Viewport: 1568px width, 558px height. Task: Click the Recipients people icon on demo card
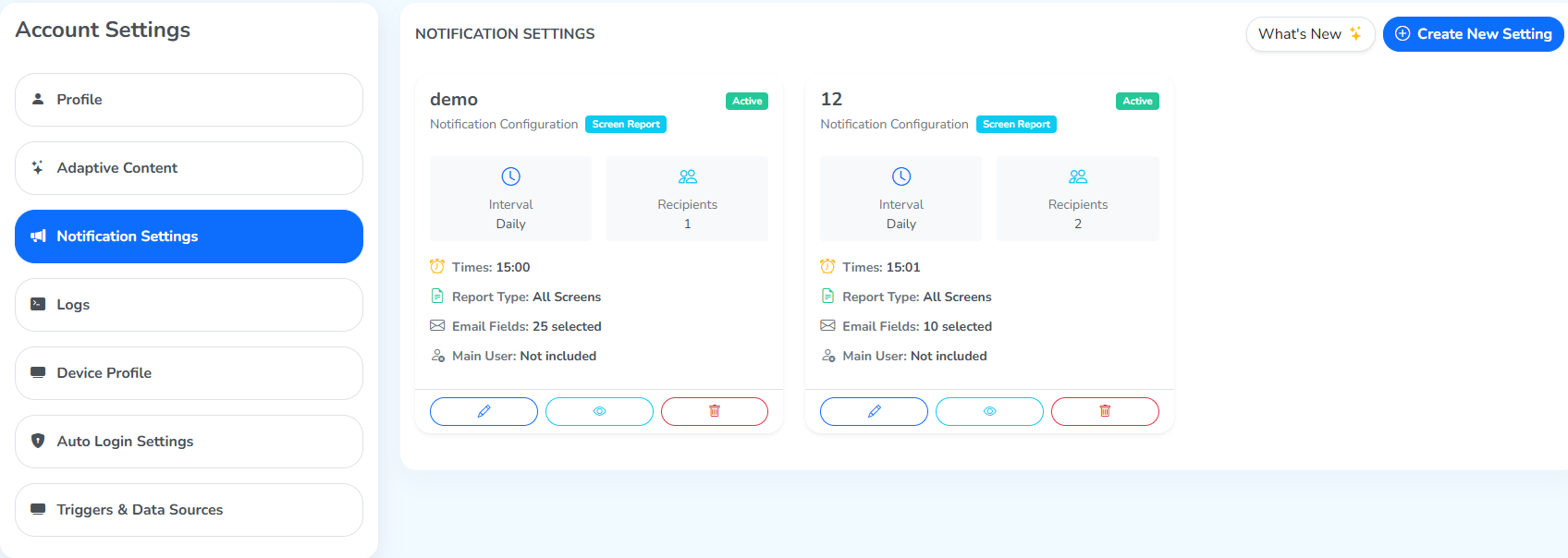pos(687,176)
